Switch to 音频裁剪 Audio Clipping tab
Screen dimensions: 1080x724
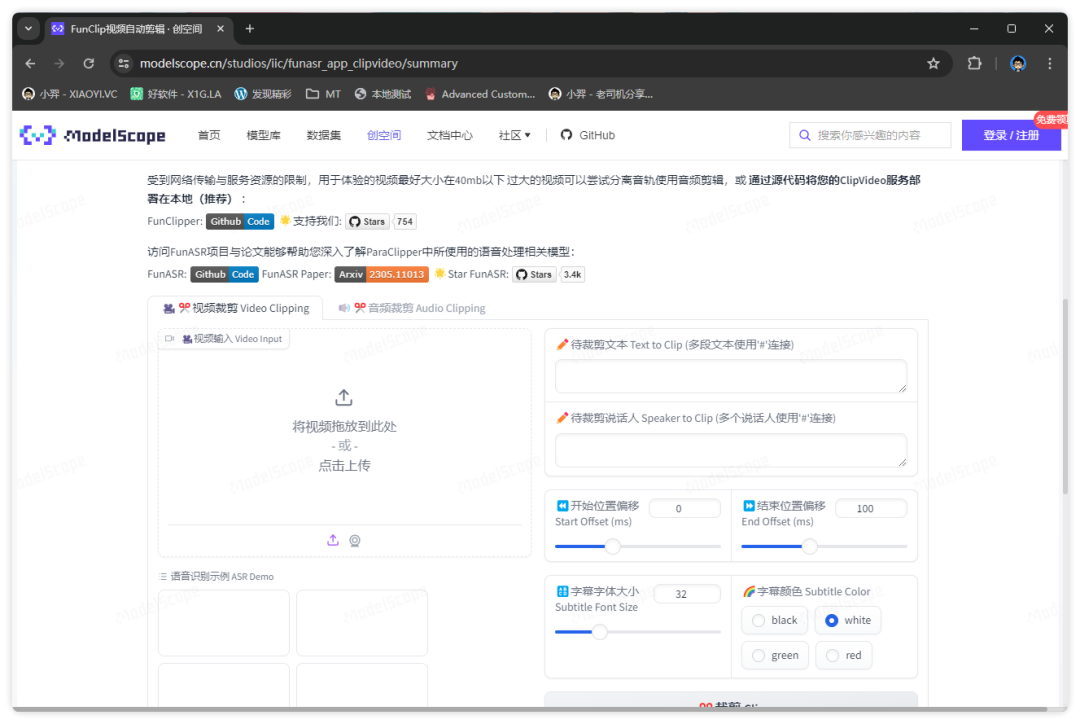(x=412, y=308)
